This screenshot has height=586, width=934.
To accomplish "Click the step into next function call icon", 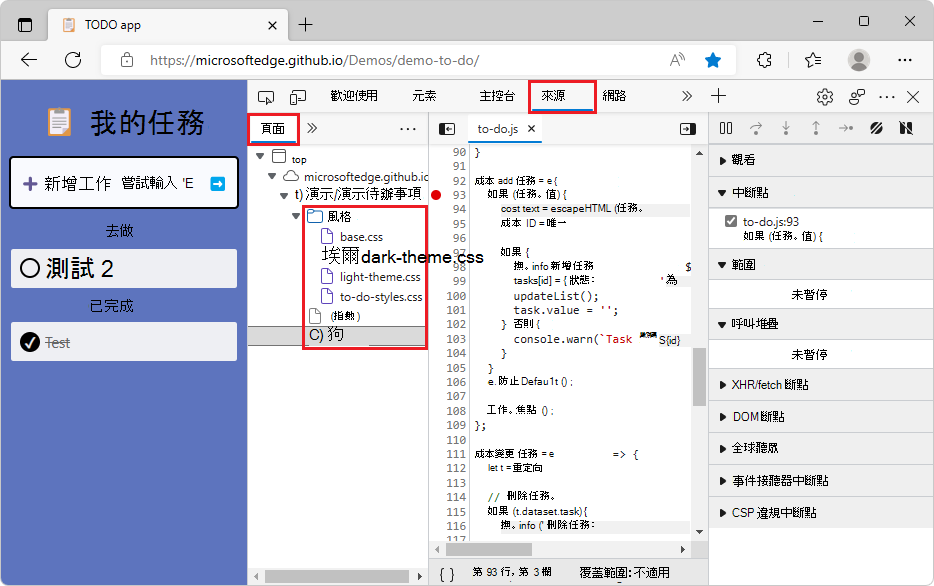I will pyautogui.click(x=786, y=128).
